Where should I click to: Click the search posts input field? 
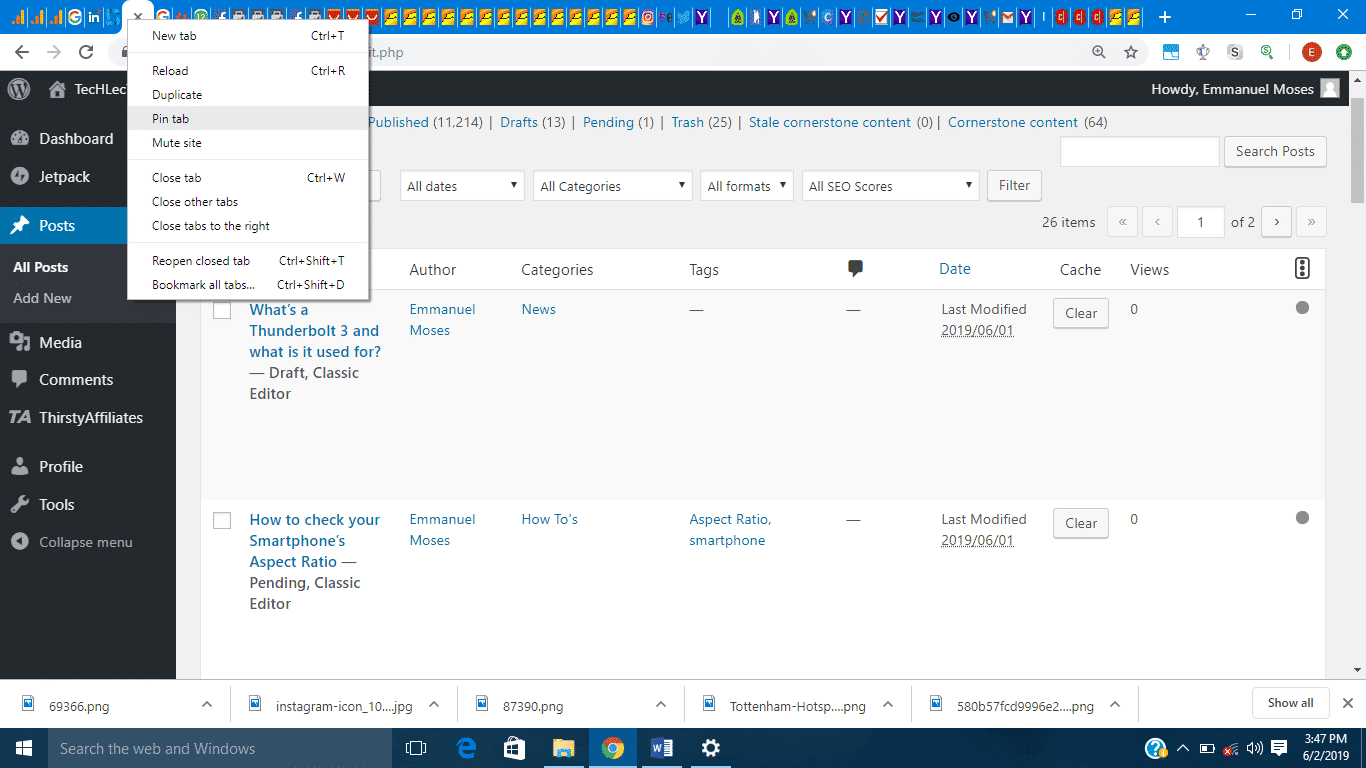click(1139, 151)
